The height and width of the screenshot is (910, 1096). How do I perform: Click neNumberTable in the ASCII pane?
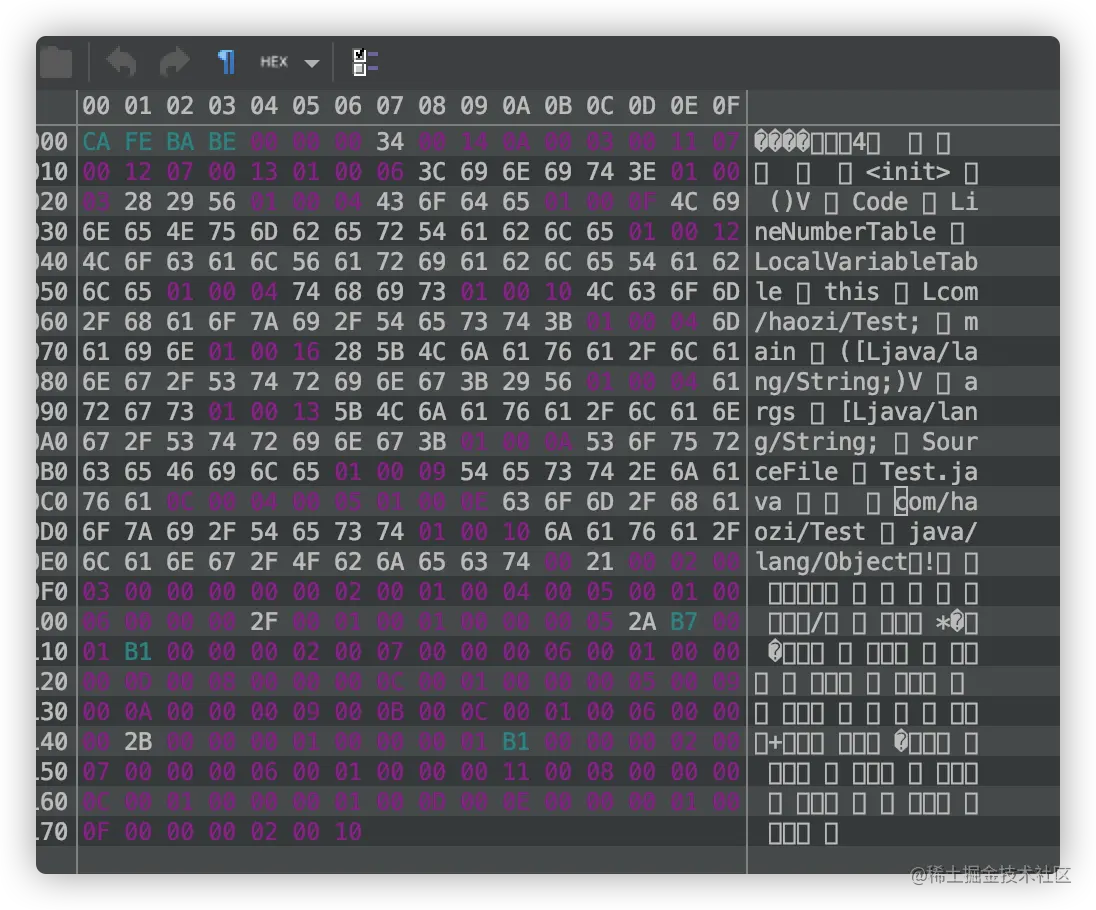(845, 232)
